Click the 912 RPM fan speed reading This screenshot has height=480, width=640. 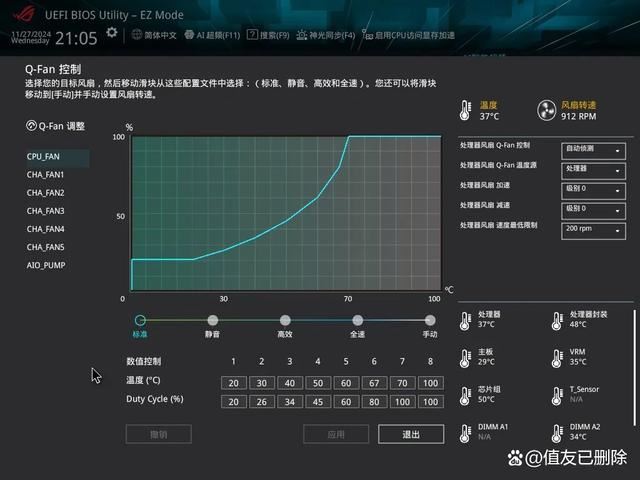(x=578, y=116)
